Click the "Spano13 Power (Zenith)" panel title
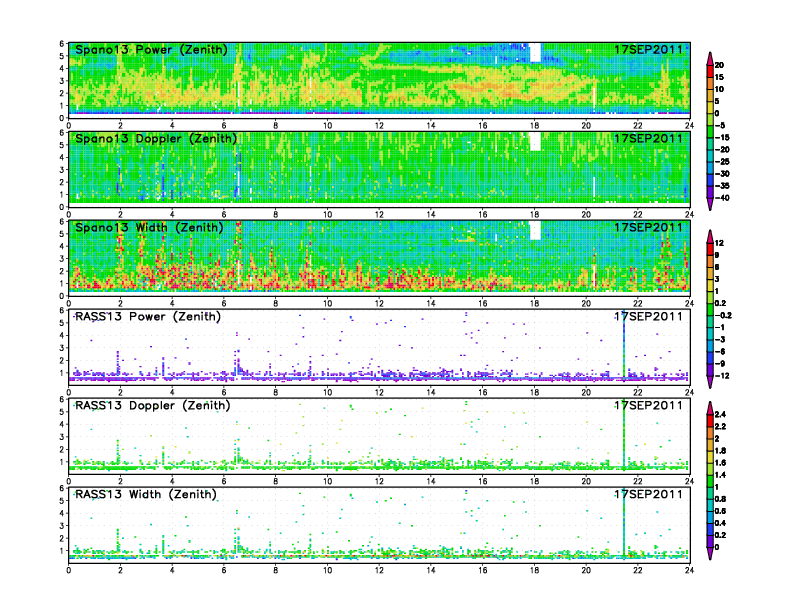The width and height of the screenshot is (792, 612). click(151, 50)
